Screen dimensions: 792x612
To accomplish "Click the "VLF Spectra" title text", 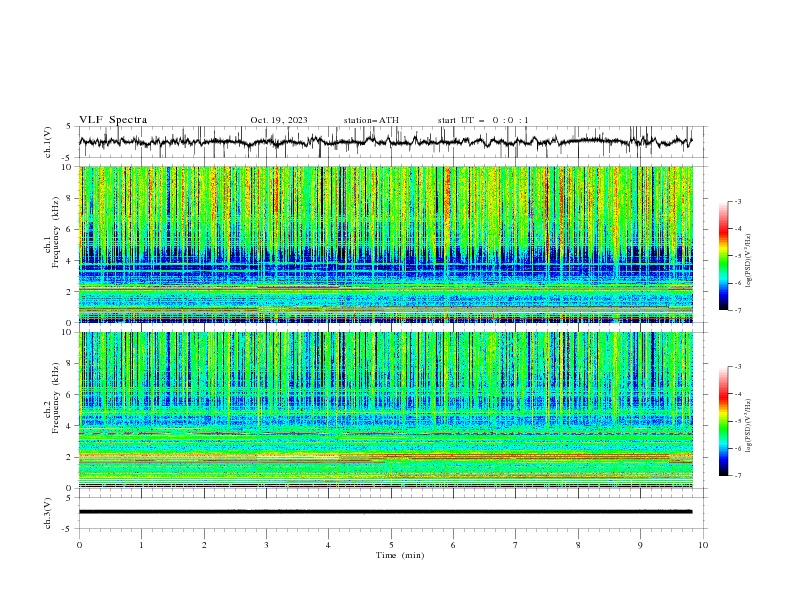I will pos(113,120).
